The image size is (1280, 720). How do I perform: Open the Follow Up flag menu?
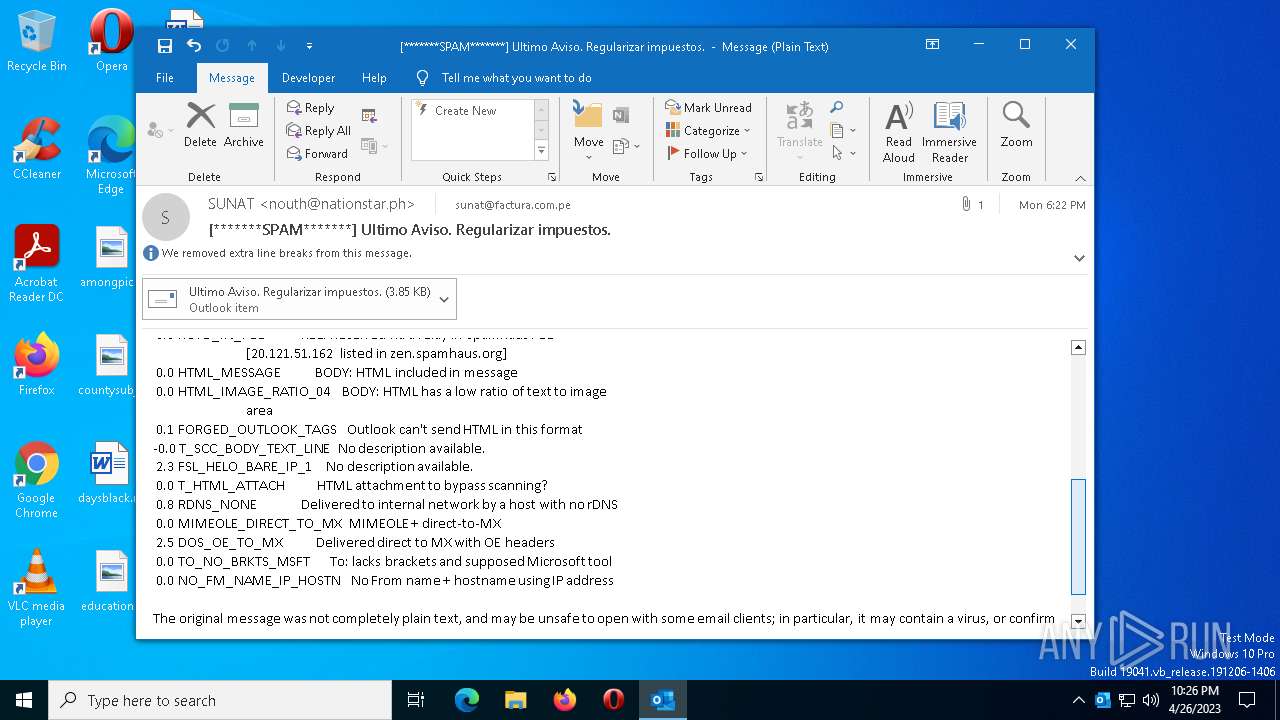click(706, 153)
